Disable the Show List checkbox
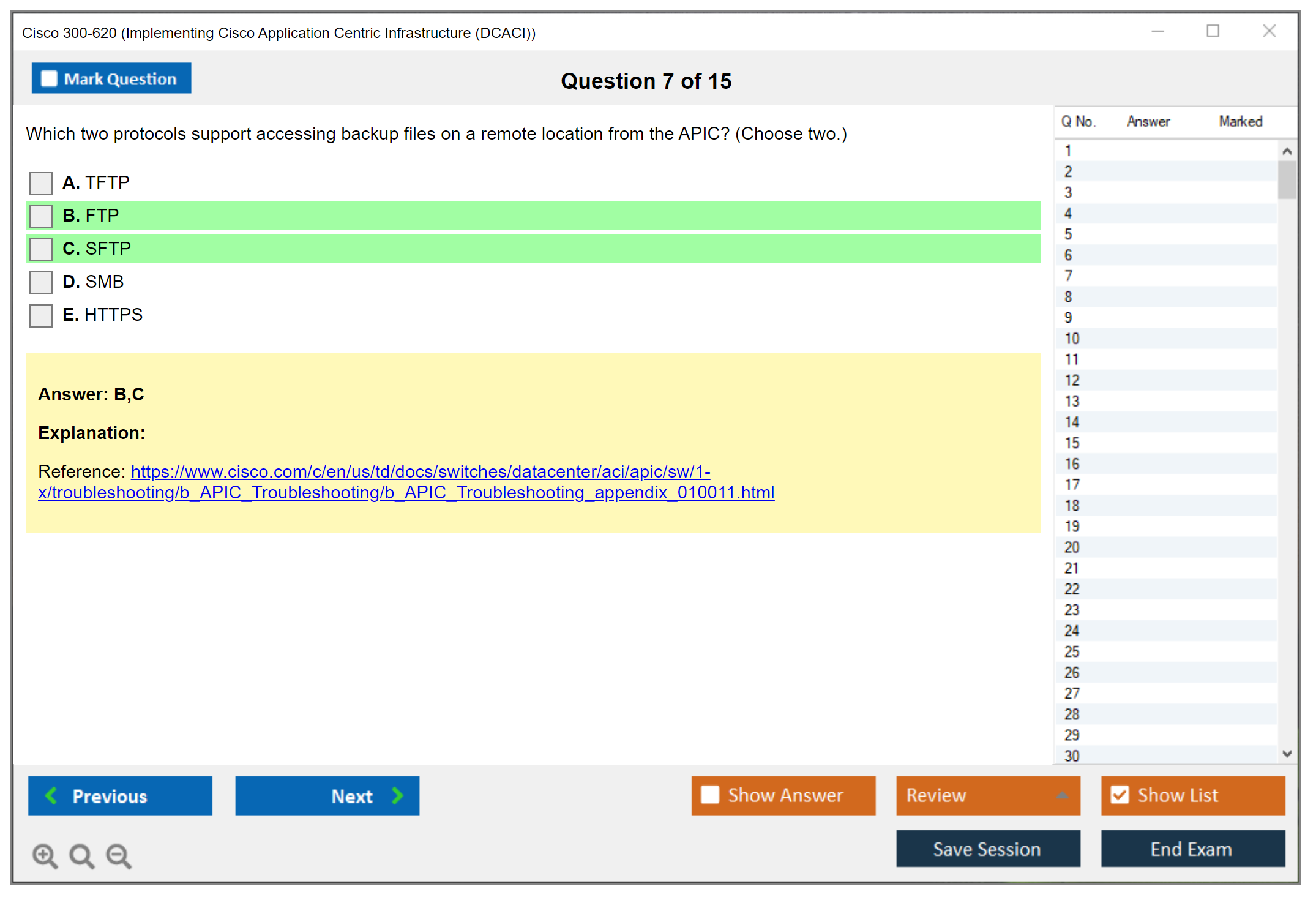The image size is (1316, 900). coord(1120,795)
